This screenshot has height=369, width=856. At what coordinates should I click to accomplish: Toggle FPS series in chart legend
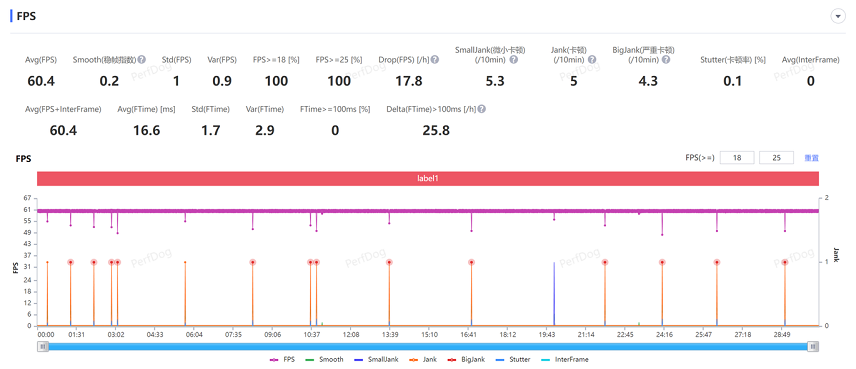(282, 360)
